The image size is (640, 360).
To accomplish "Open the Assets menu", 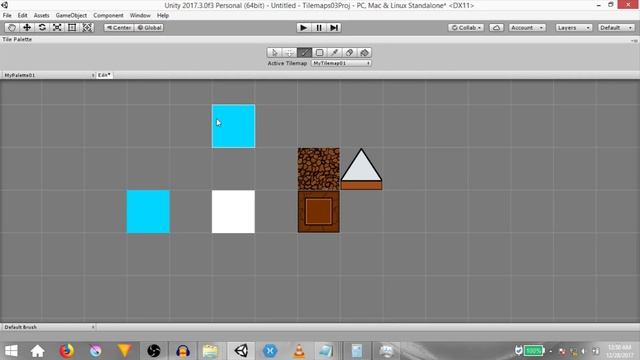I will coord(41,16).
